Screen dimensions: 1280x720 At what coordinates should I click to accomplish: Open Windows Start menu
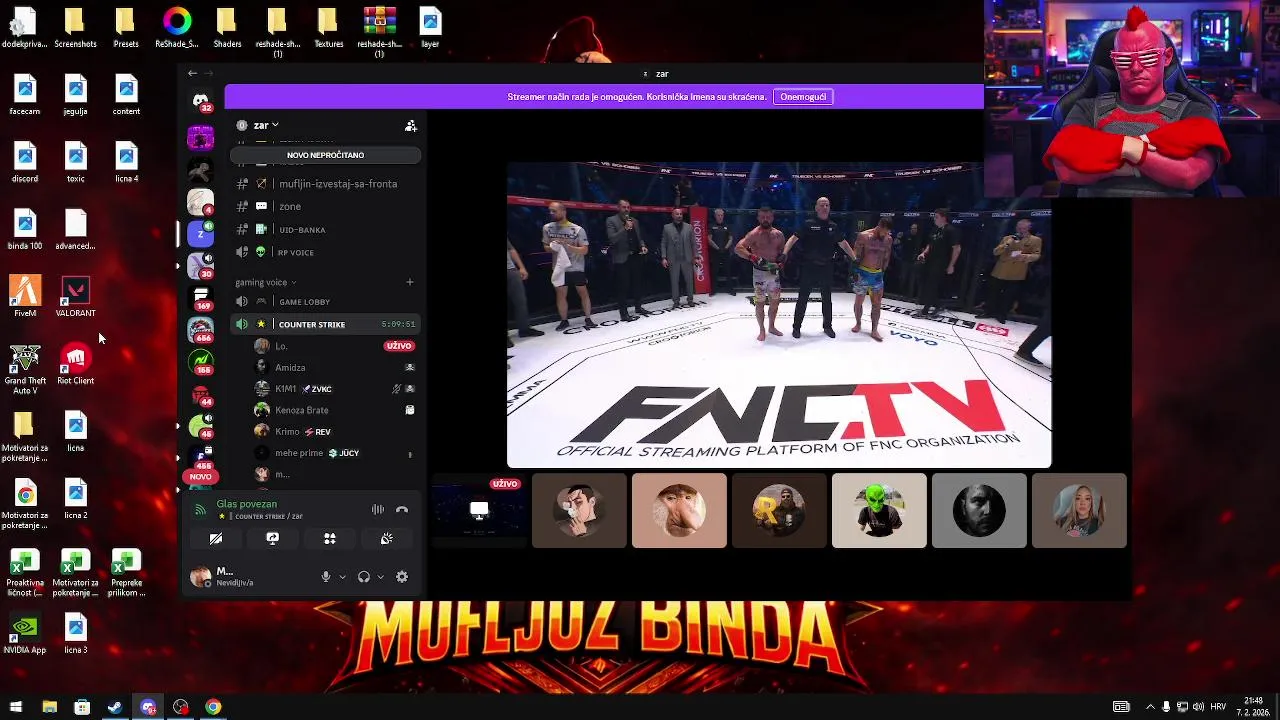(x=16, y=707)
